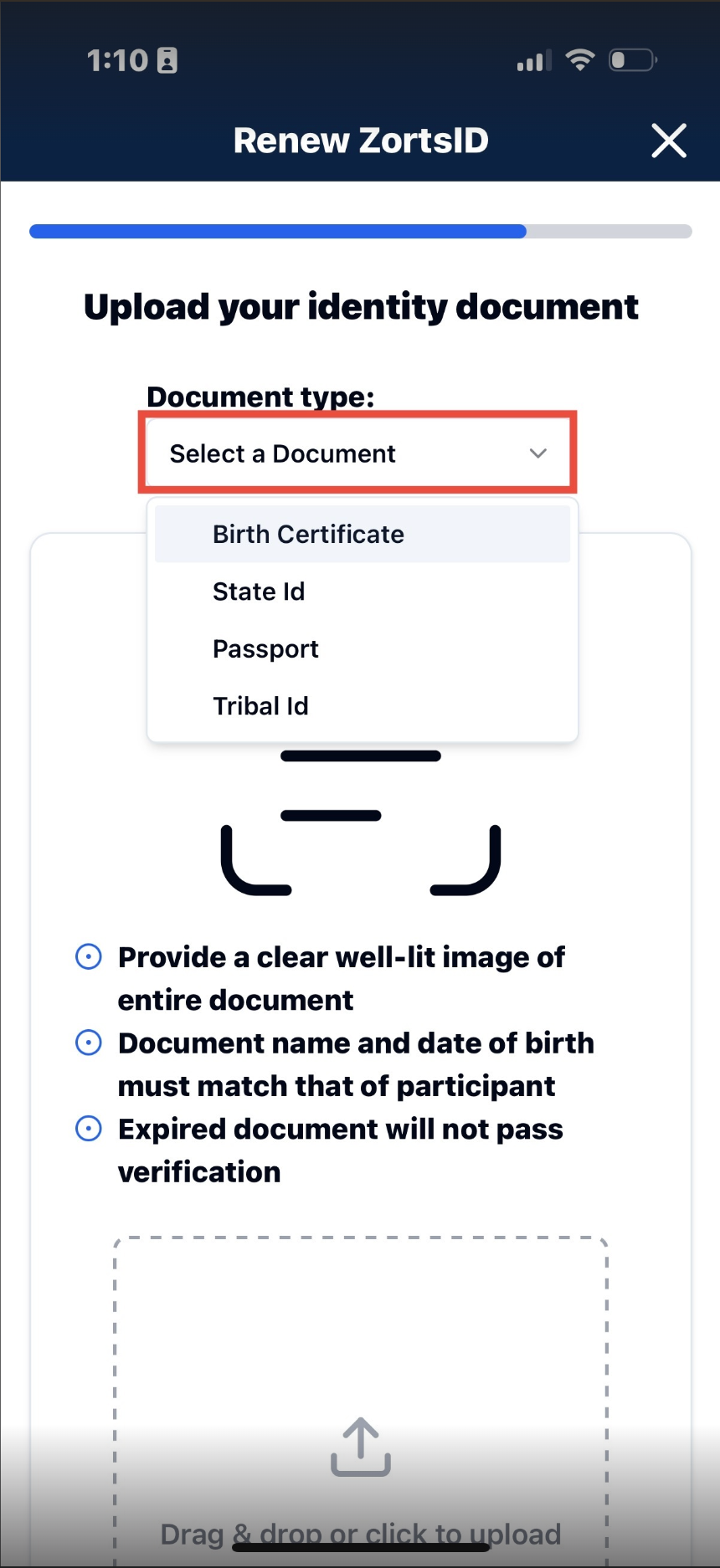Pick Passport as document type
This screenshot has width=720, height=1568.
tap(265, 648)
